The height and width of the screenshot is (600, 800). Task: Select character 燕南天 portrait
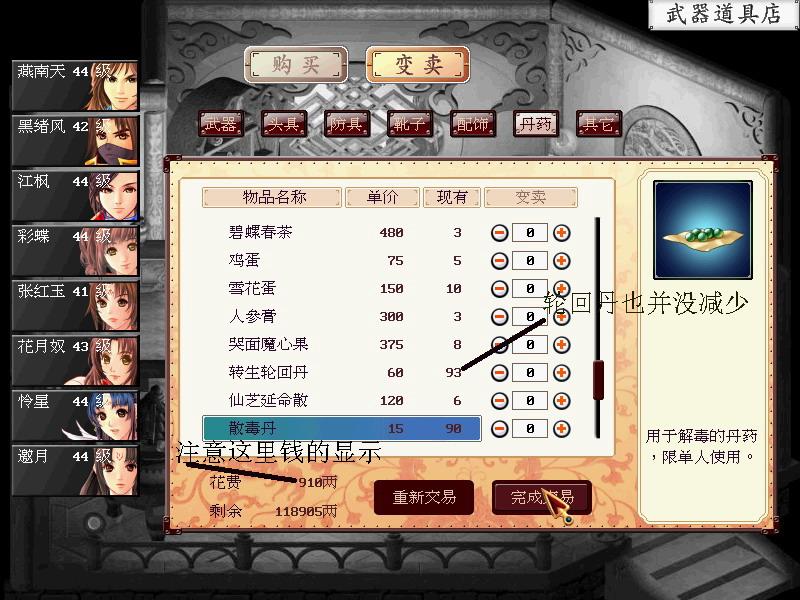pyautogui.click(x=75, y=86)
